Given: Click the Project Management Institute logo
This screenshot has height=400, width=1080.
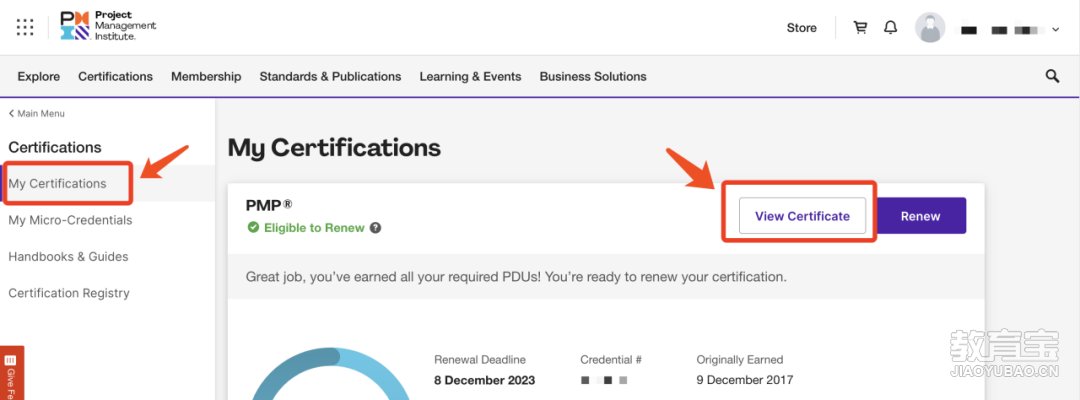Looking at the screenshot, I should pos(108,26).
